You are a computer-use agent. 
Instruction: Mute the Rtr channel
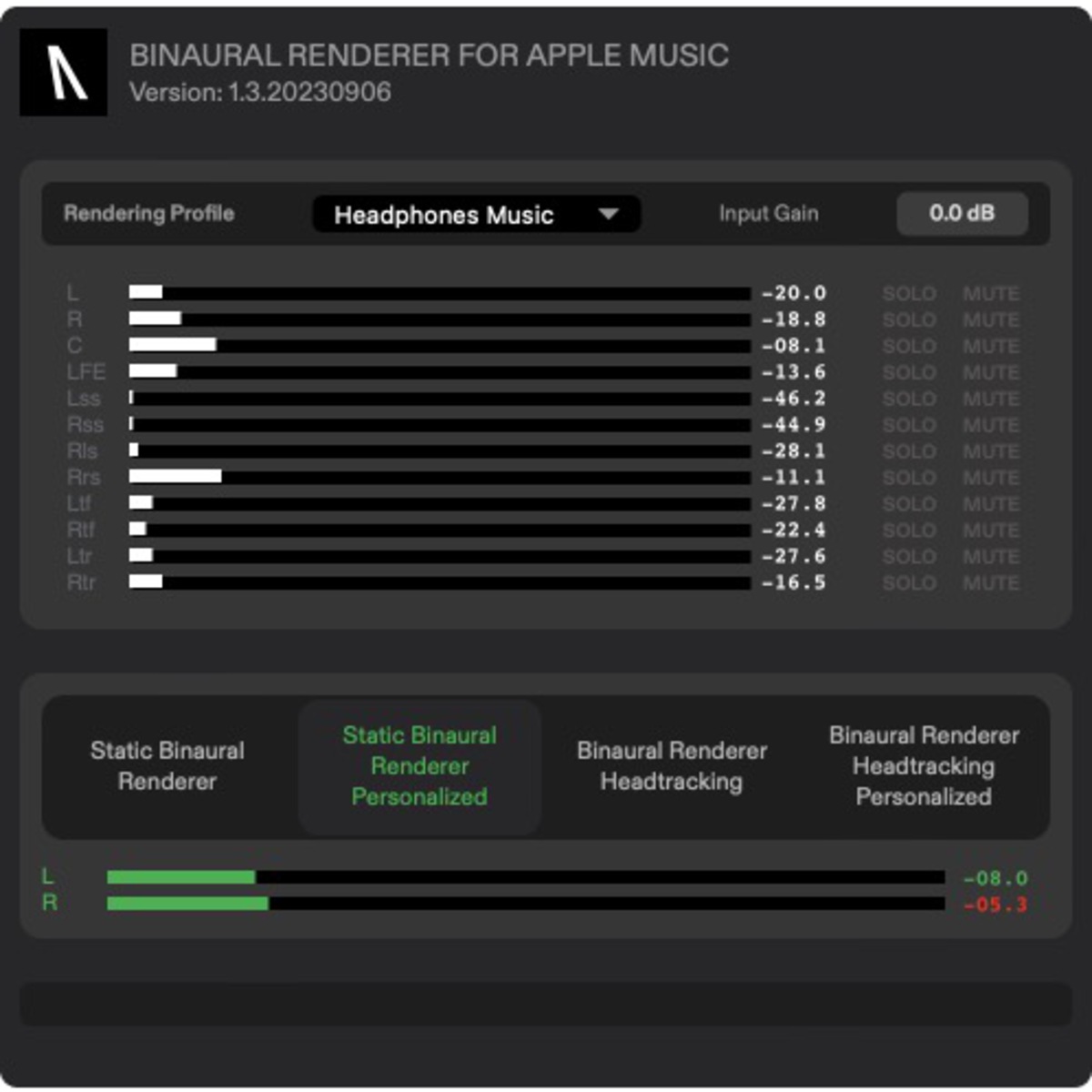pyautogui.click(x=991, y=581)
